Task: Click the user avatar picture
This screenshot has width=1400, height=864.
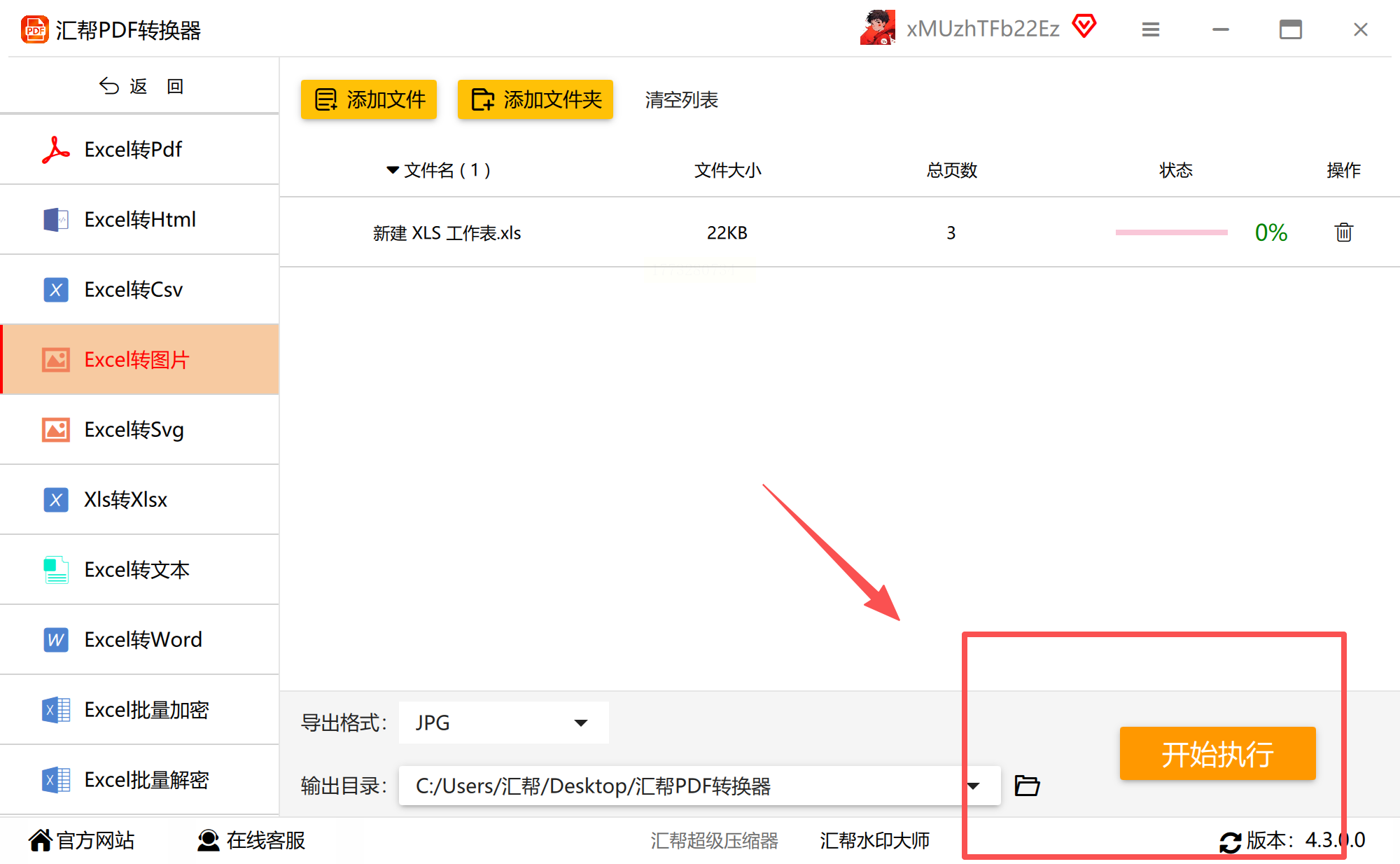Action: click(878, 28)
